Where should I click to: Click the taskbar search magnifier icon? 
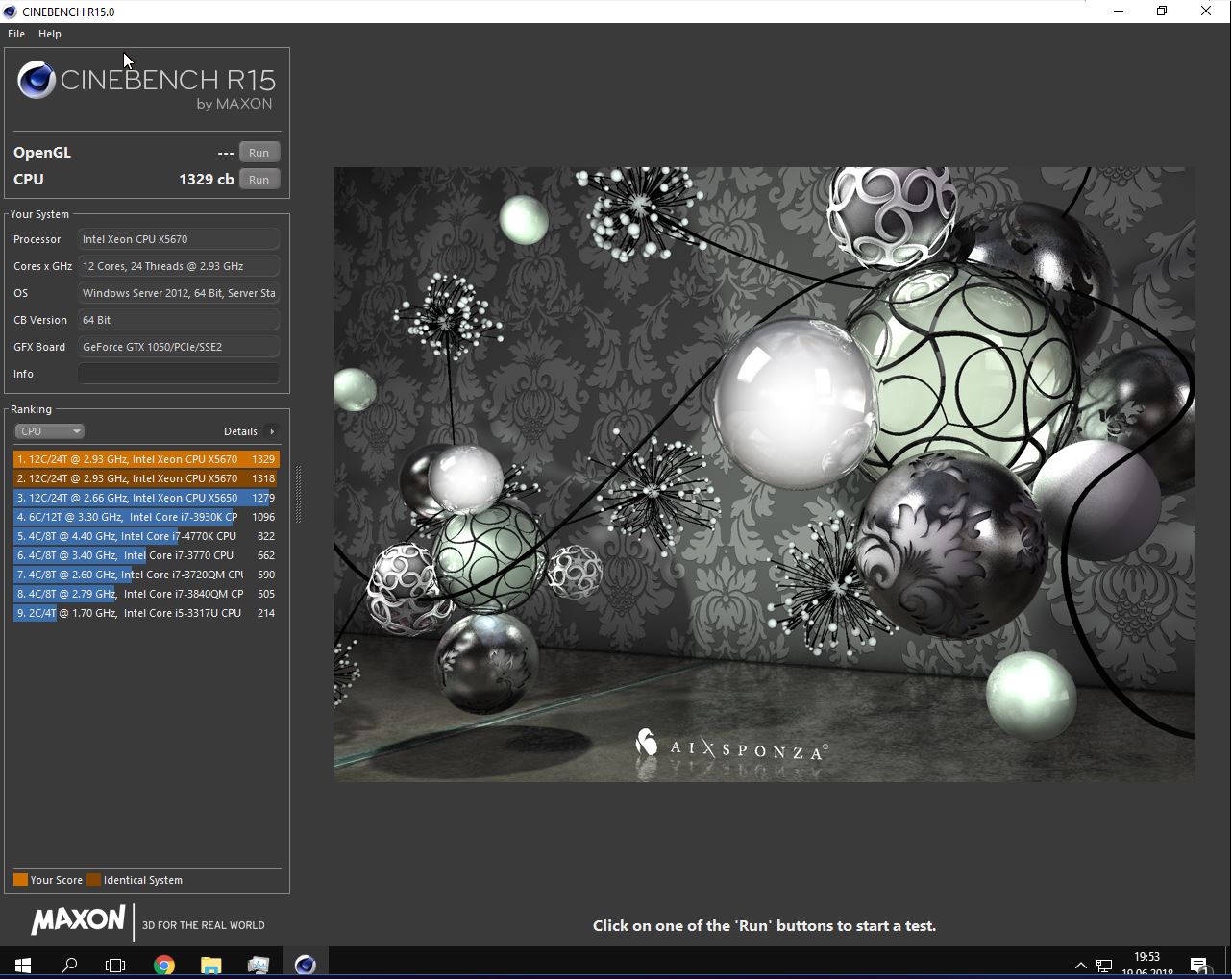point(69,965)
